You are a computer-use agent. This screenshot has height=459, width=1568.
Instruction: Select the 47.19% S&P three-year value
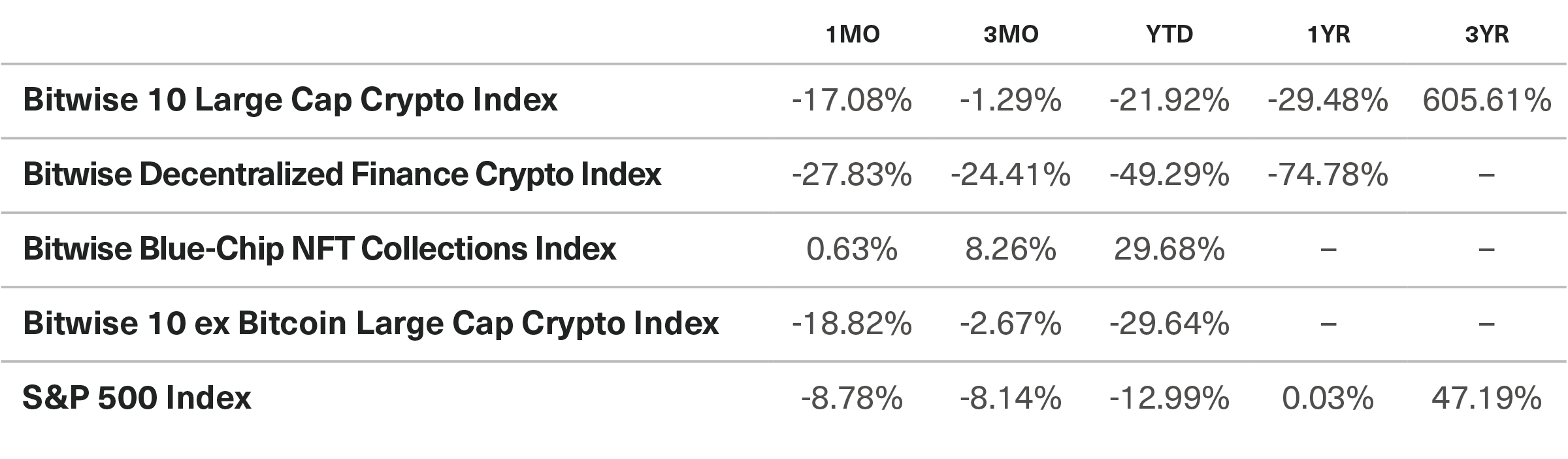click(1486, 398)
